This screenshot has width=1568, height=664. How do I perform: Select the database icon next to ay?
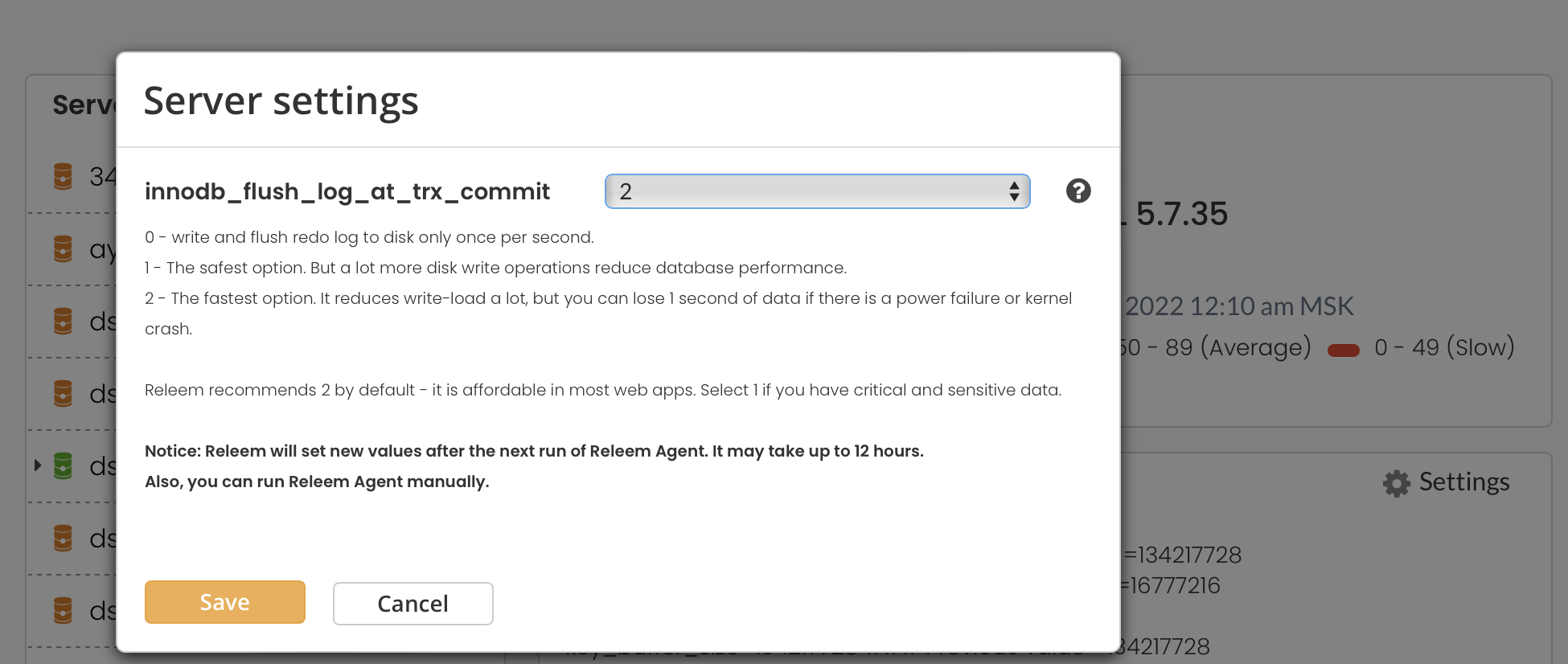tap(63, 248)
